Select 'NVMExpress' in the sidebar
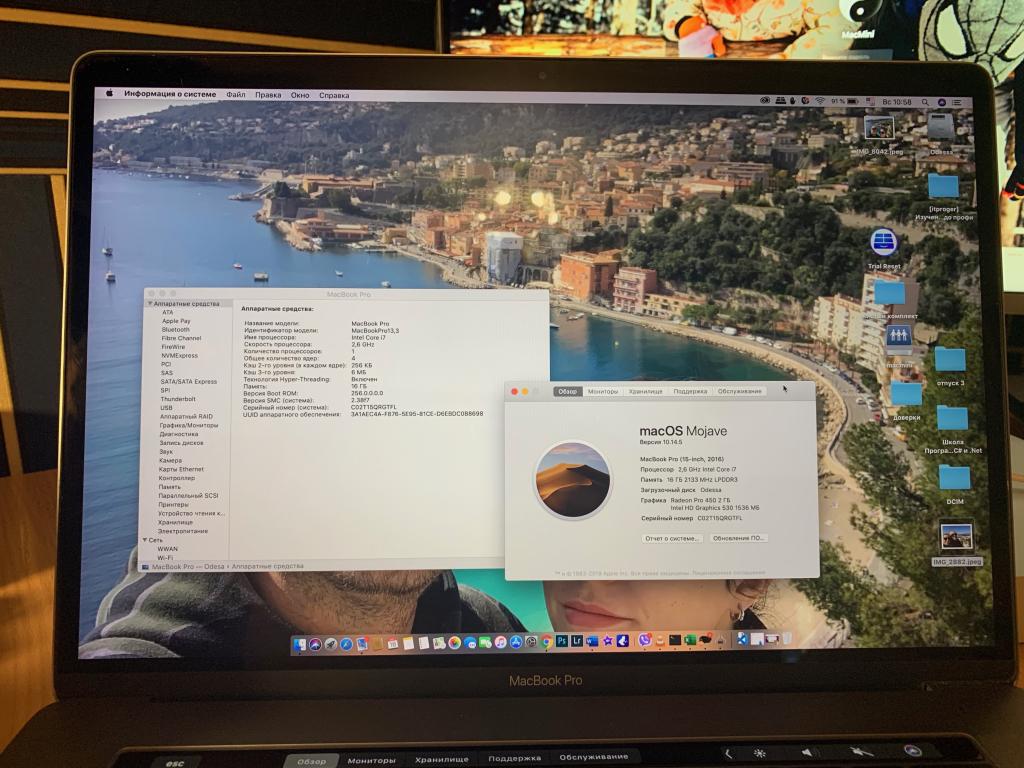1024x768 pixels. (180, 355)
